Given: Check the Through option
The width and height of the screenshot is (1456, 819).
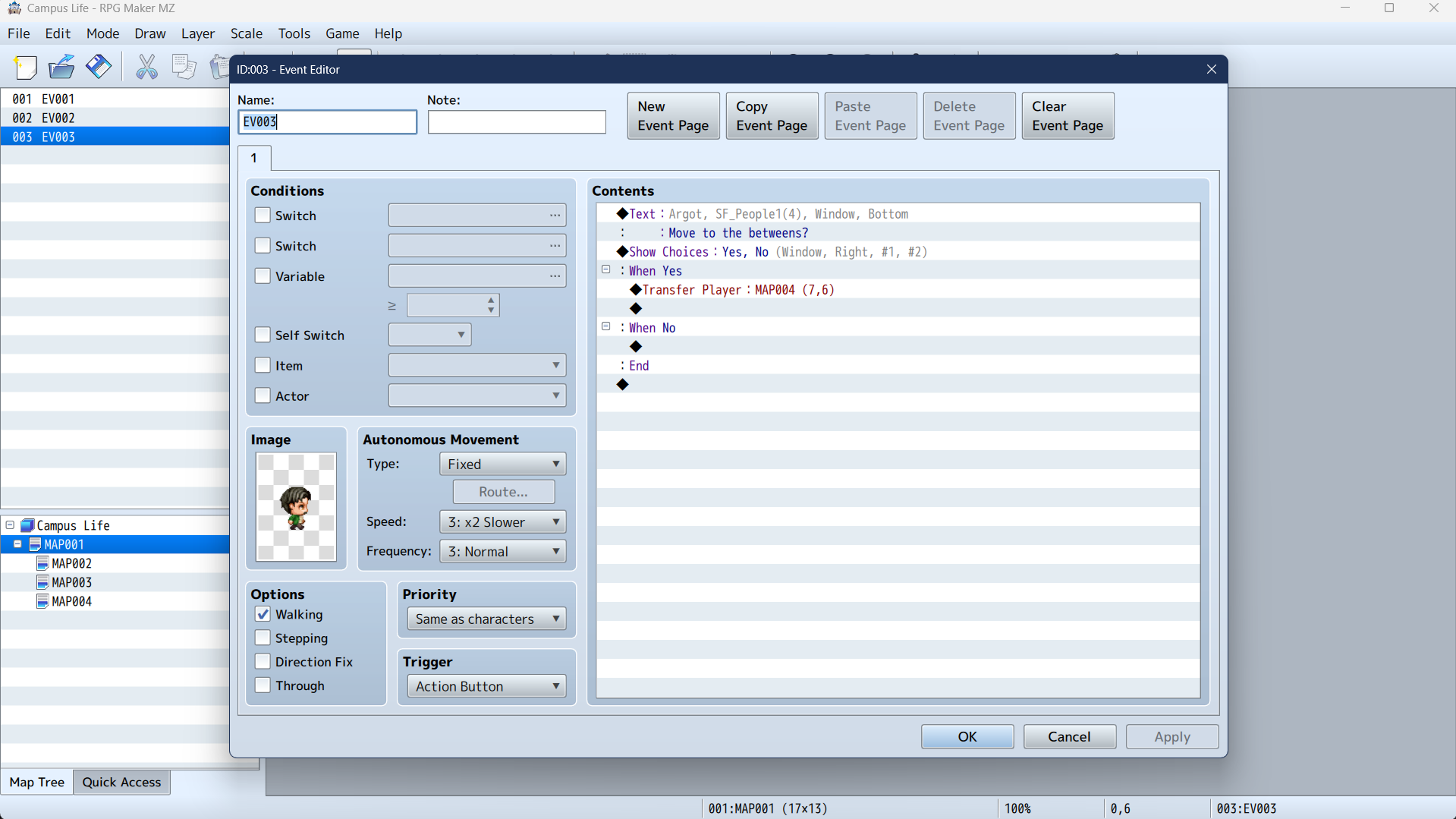Looking at the screenshot, I should (263, 685).
